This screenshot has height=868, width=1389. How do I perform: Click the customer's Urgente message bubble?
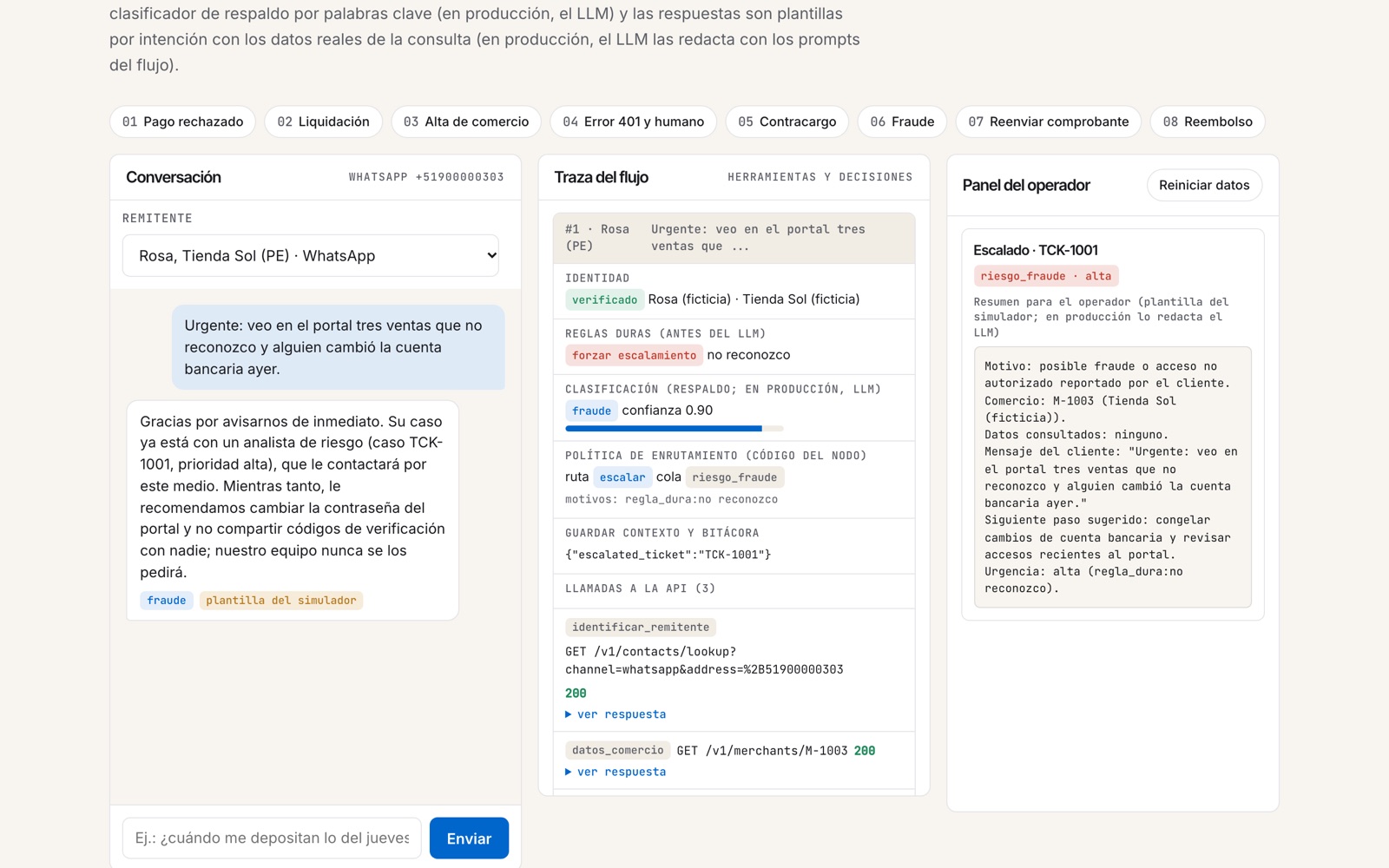pyautogui.click(x=339, y=347)
